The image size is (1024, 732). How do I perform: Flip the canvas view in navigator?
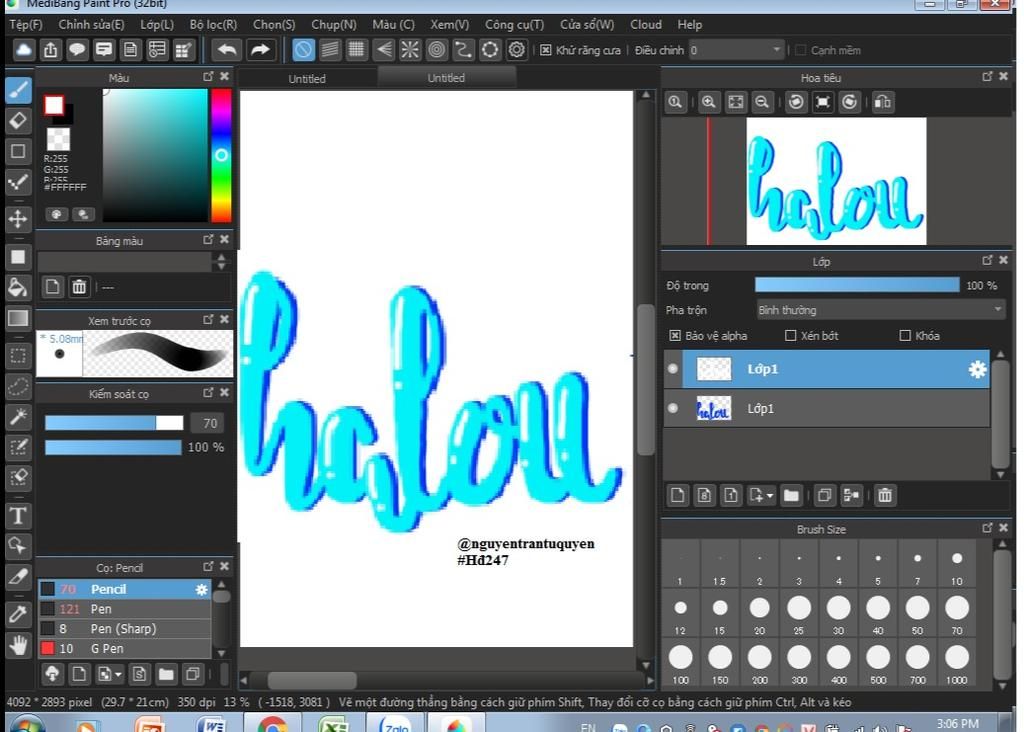pos(883,102)
